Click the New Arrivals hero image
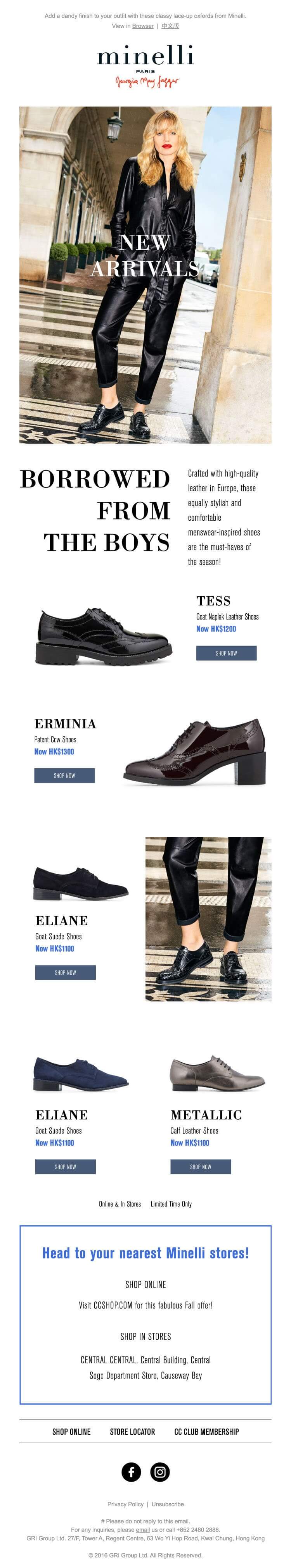This screenshot has width=291, height=1568. coord(145,275)
